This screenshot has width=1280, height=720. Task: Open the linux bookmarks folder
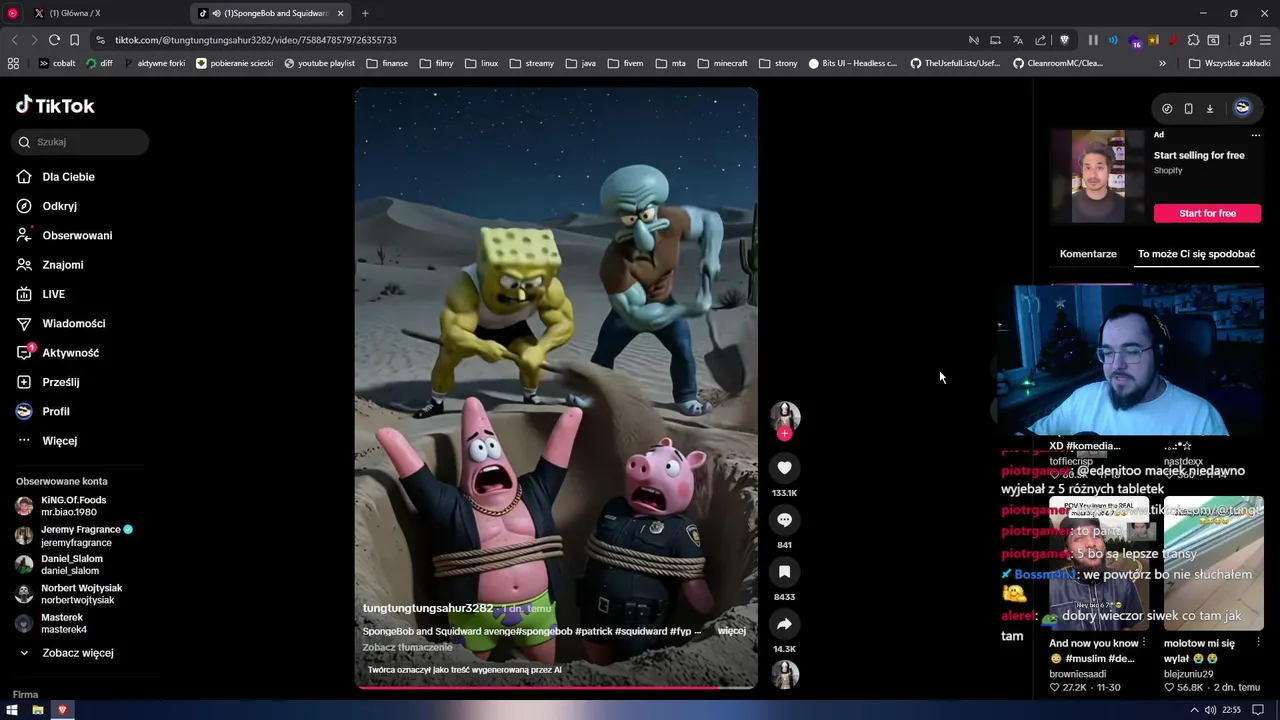(x=481, y=63)
